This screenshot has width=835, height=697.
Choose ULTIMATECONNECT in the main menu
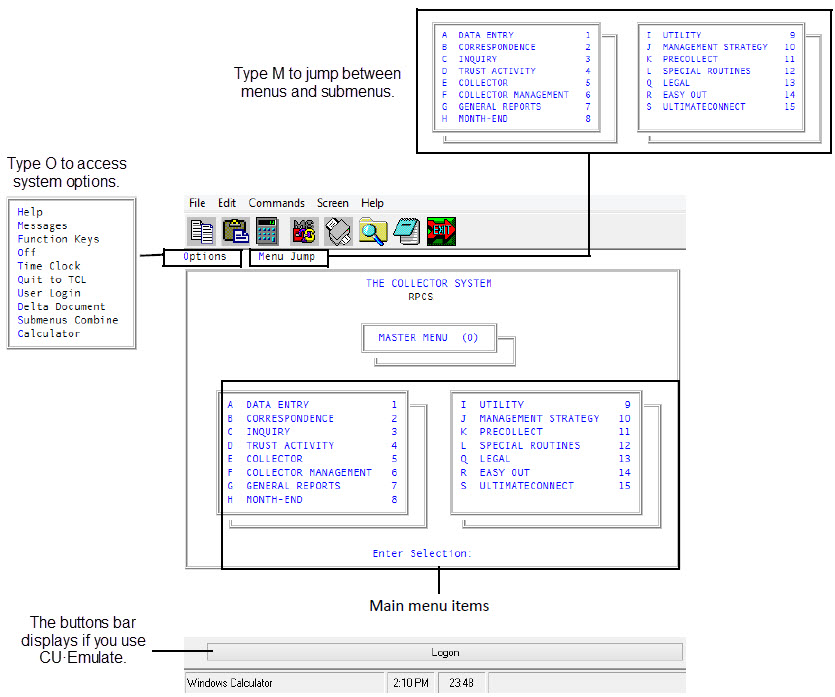coord(526,486)
